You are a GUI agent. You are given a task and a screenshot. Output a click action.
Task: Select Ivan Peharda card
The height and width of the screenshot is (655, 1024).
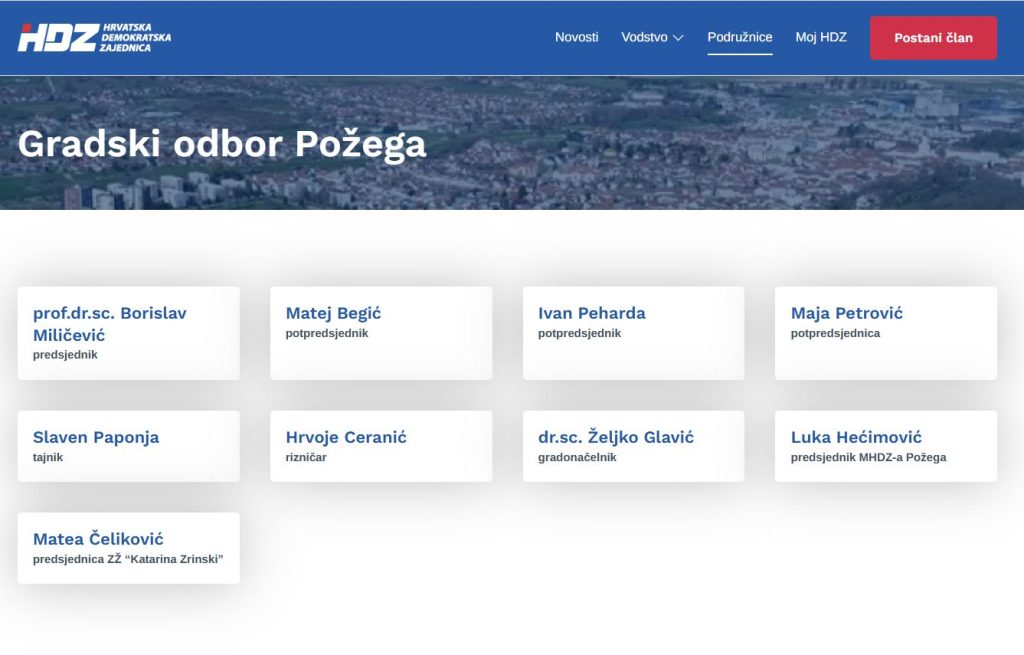click(x=633, y=333)
